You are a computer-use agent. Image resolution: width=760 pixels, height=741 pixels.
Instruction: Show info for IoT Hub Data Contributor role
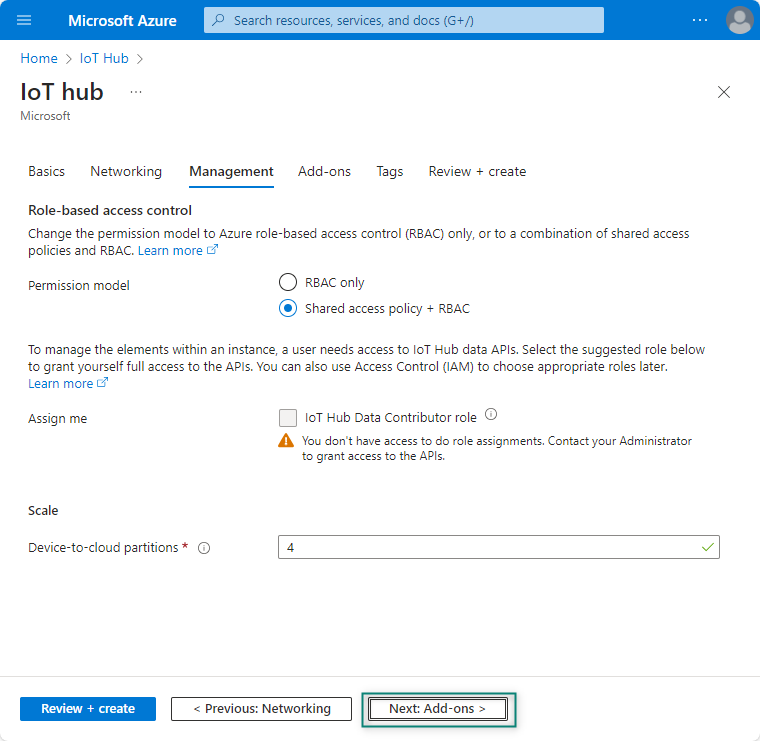coord(491,415)
